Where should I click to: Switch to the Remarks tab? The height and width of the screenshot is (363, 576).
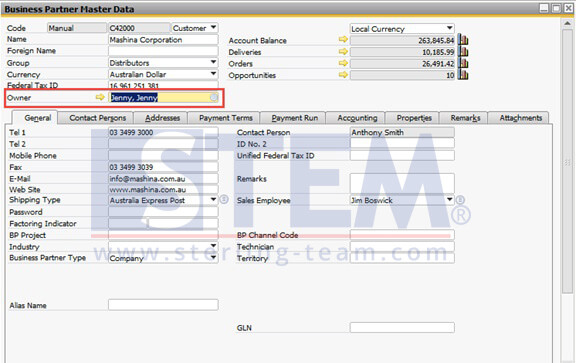click(x=465, y=118)
